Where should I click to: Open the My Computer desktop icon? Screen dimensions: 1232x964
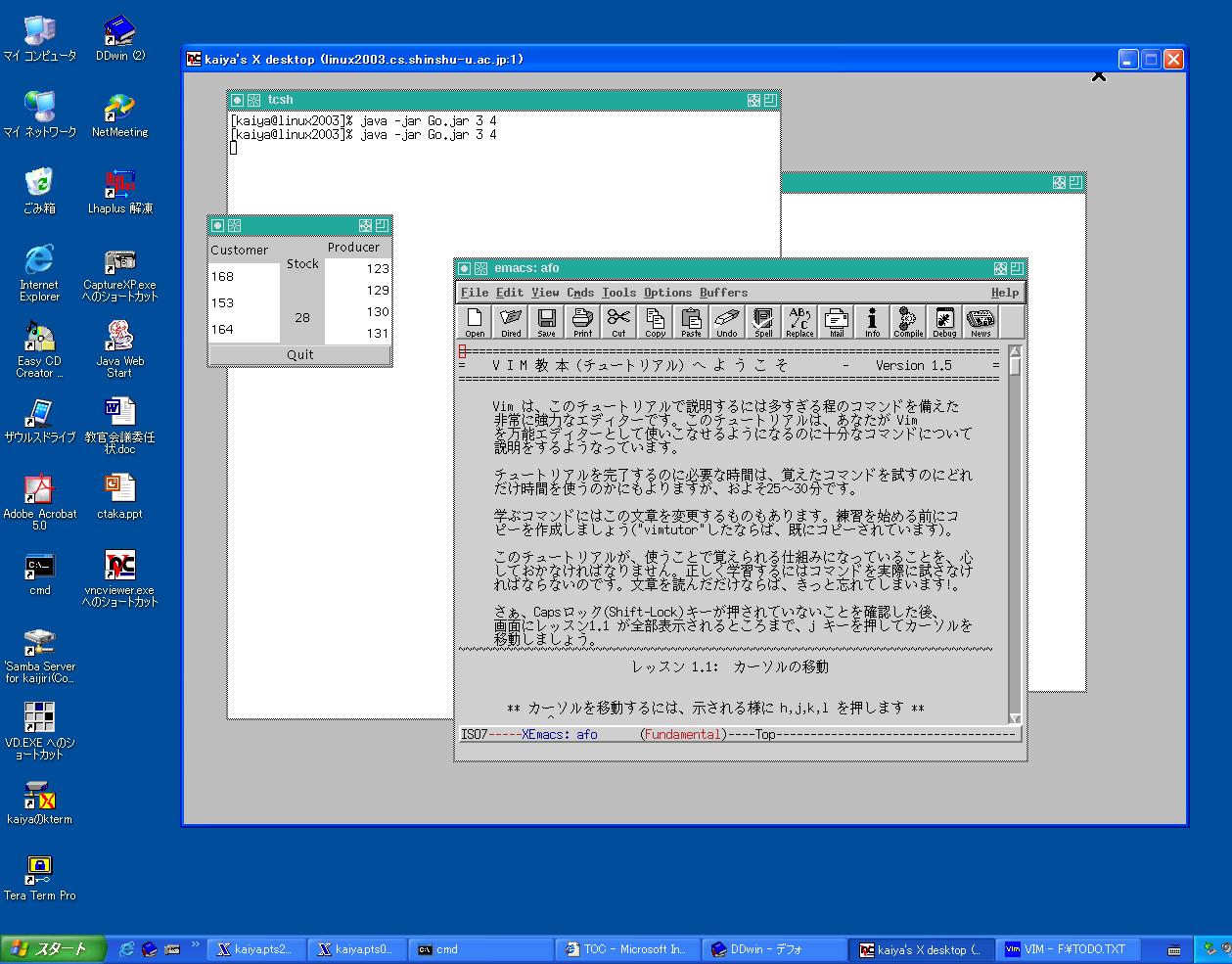click(x=39, y=39)
